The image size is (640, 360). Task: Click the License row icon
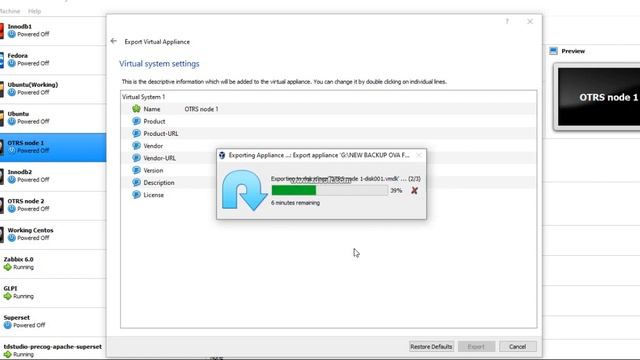click(136, 195)
